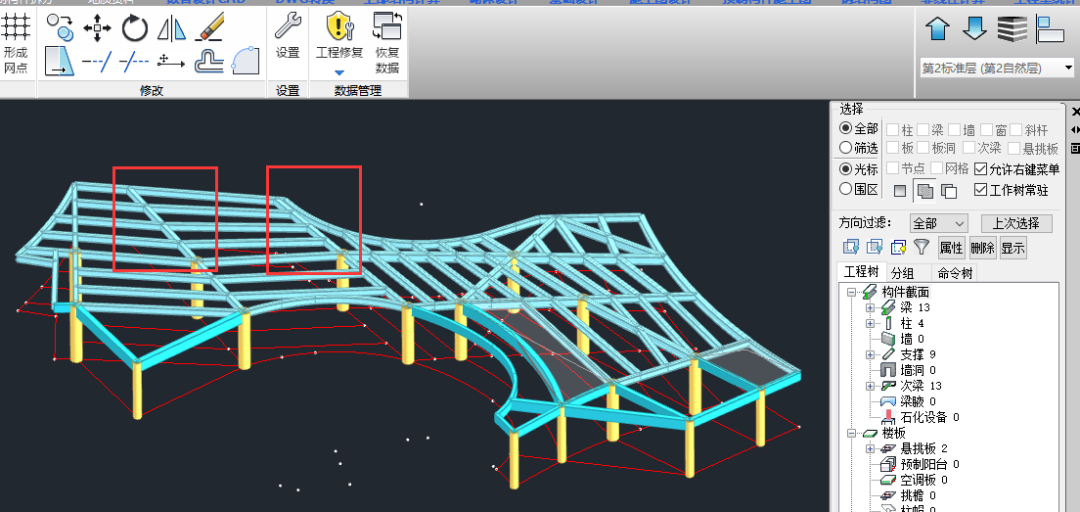Select the trim line tool icon
Screen dimensions: 1080x512
(x=134, y=62)
